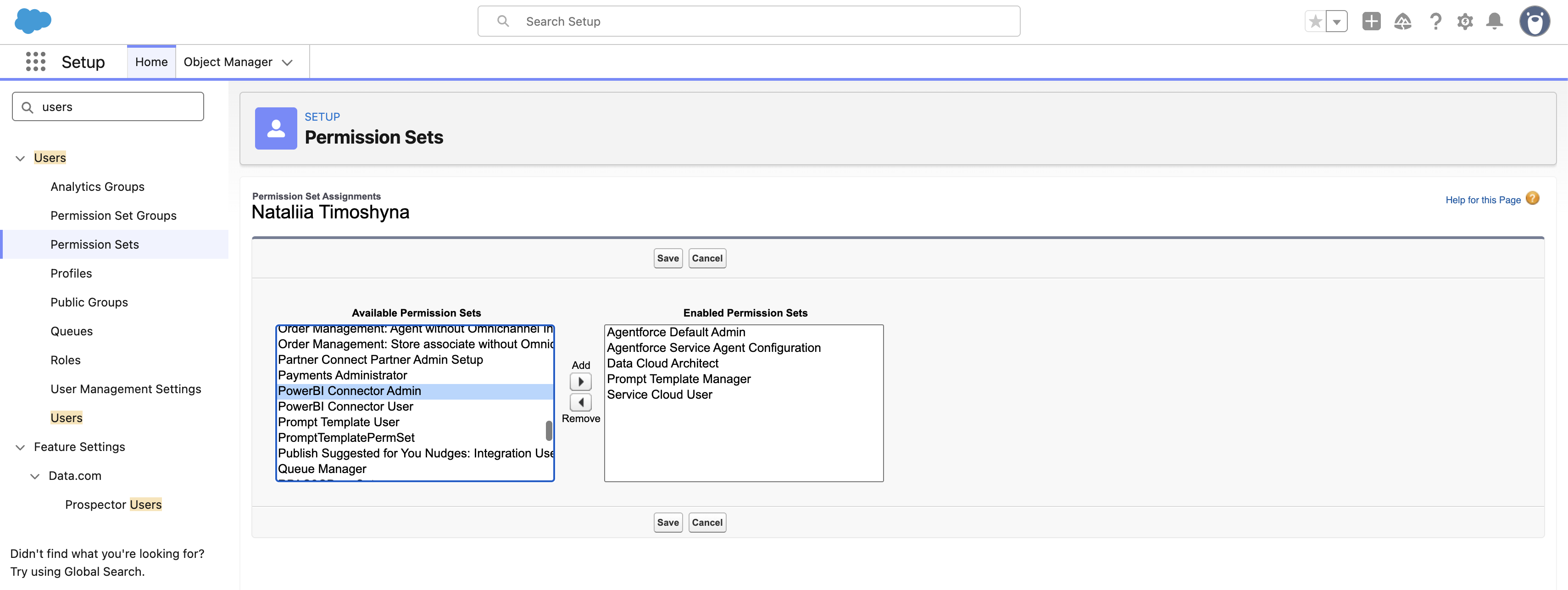Select Permission Sets in sidebar
The width and height of the screenshot is (1568, 590).
pyautogui.click(x=114, y=244)
